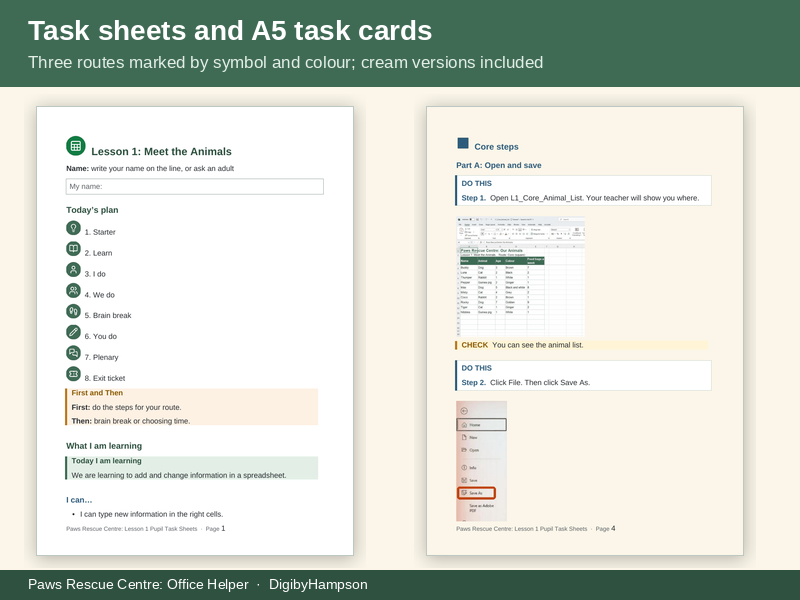Viewport: 800px width, 600px height.
Task: Click 'DigibyHampson' in the slide footer
Action: (318, 585)
